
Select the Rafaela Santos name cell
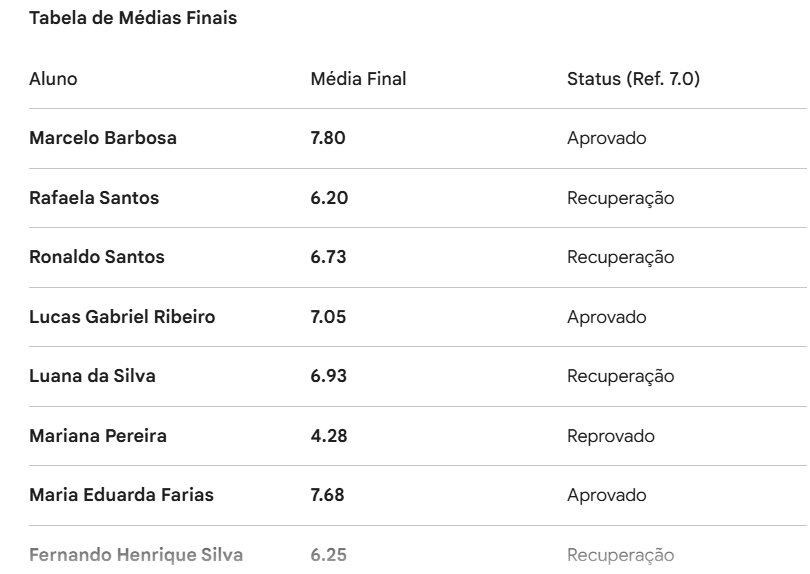[94, 198]
